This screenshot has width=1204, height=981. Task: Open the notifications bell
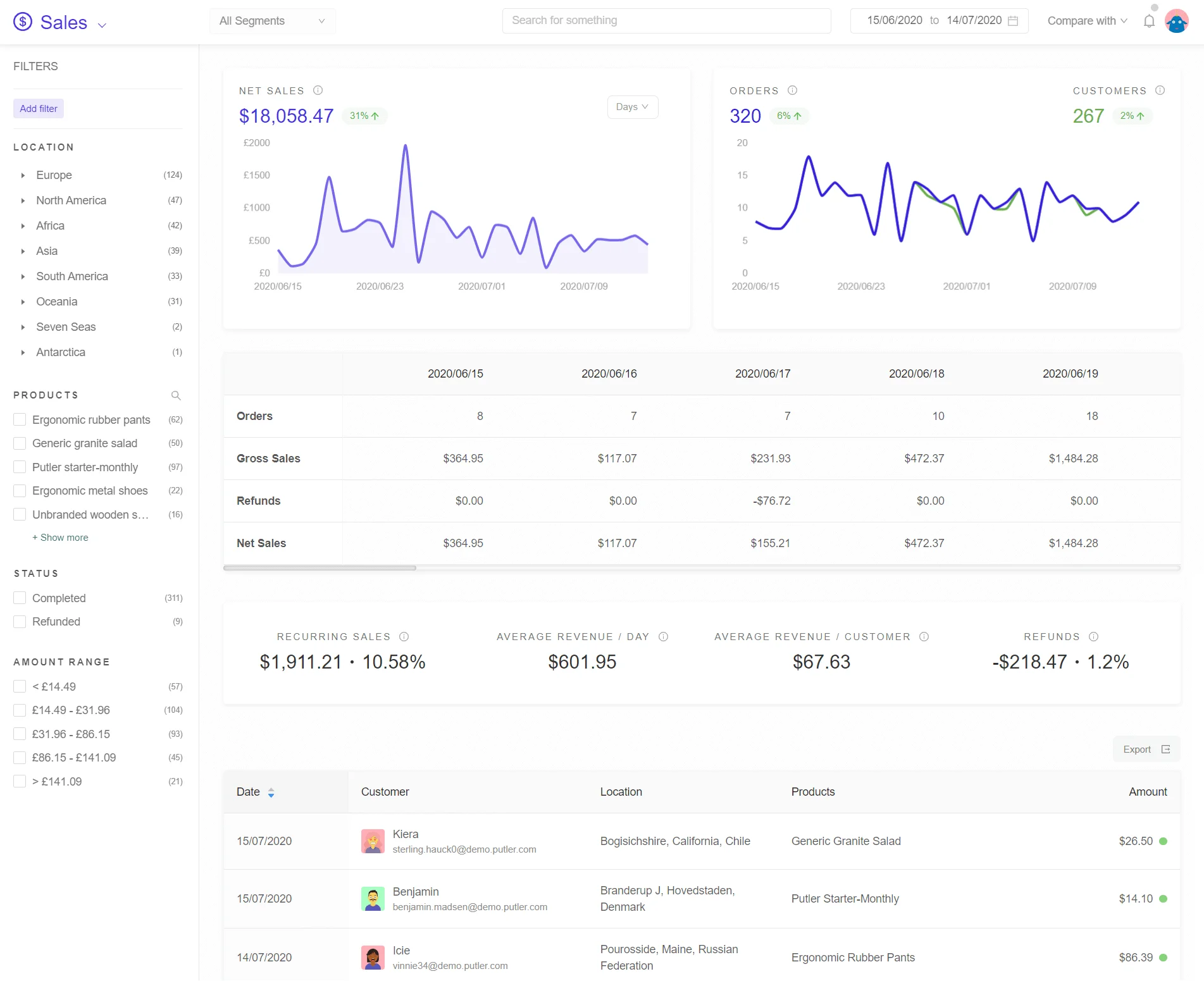1149,22
